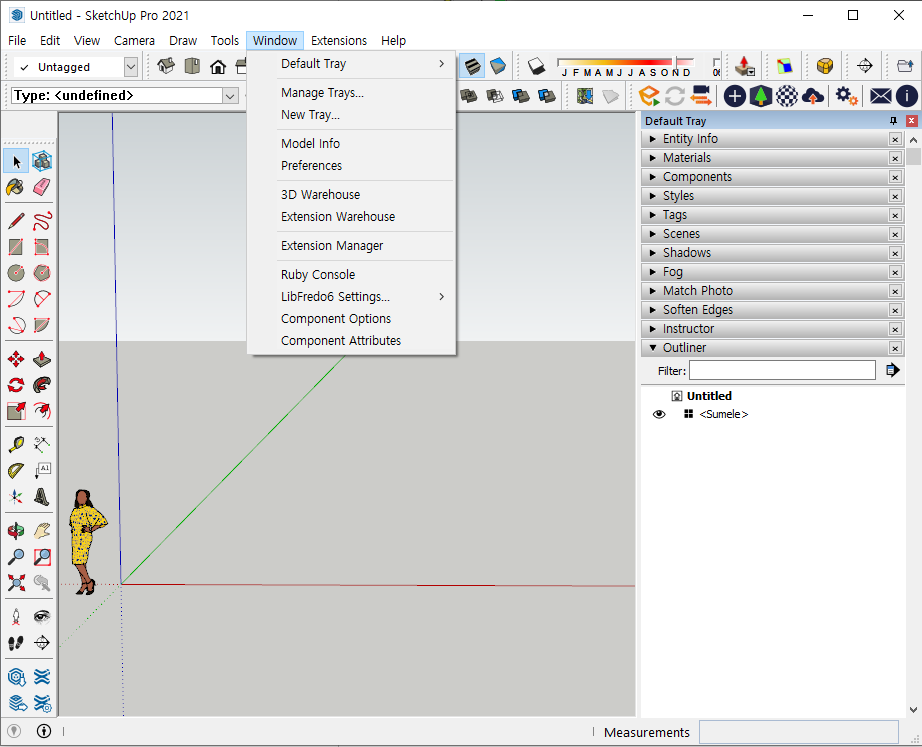Select the Axes tool
Viewport: 922px width, 747px height.
pyautogui.click(x=16, y=497)
